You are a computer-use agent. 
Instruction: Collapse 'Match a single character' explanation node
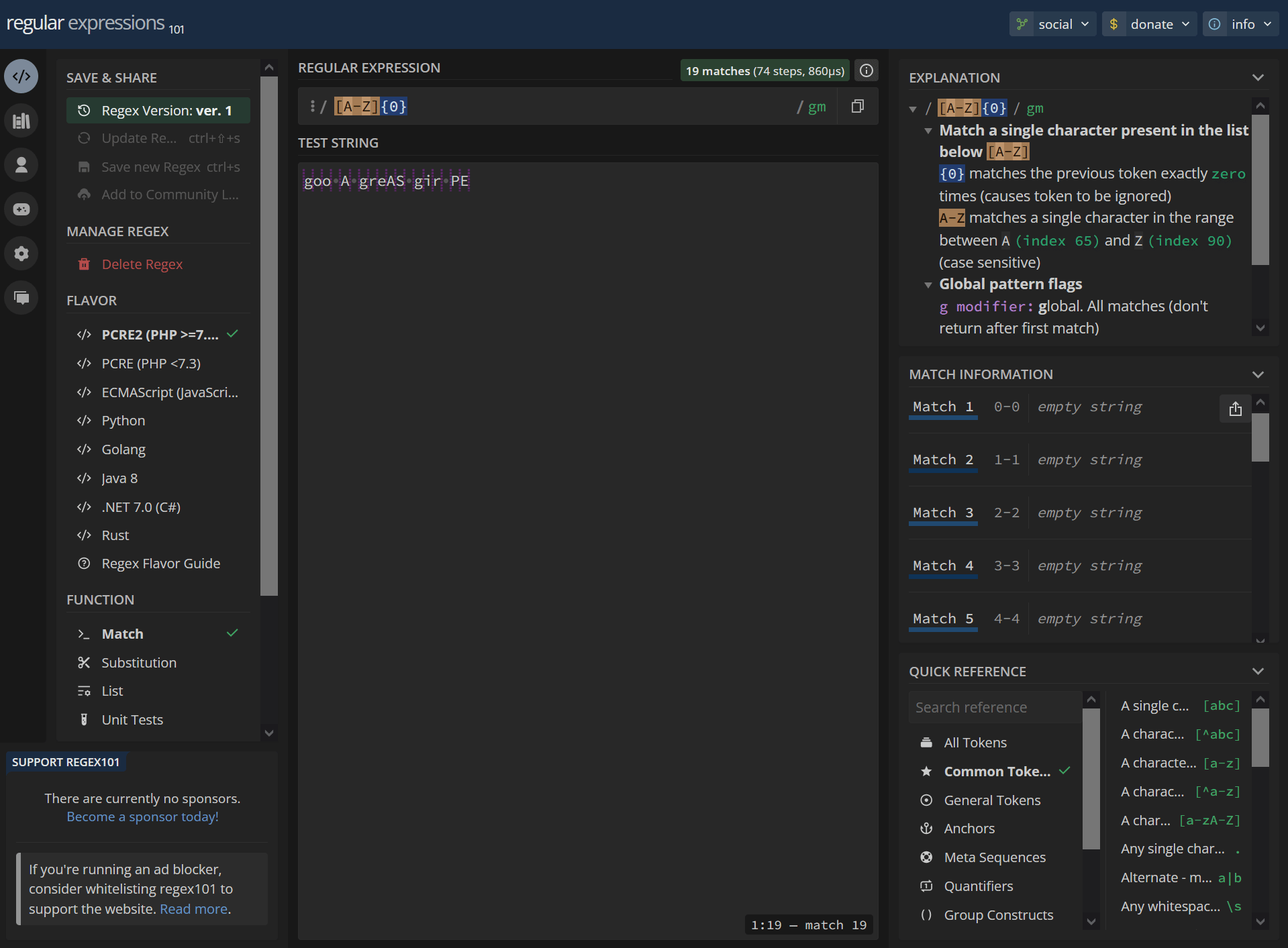pos(928,131)
